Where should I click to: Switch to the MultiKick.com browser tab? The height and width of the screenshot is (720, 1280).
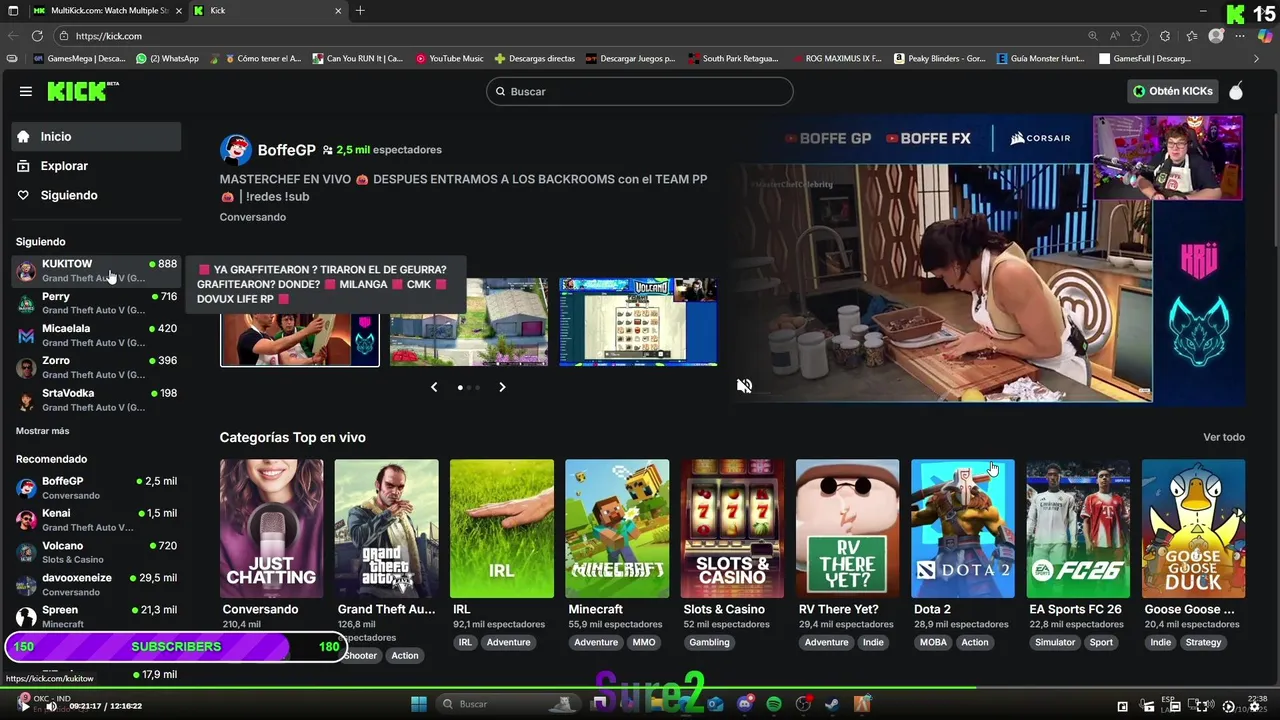pyautogui.click(x=108, y=10)
